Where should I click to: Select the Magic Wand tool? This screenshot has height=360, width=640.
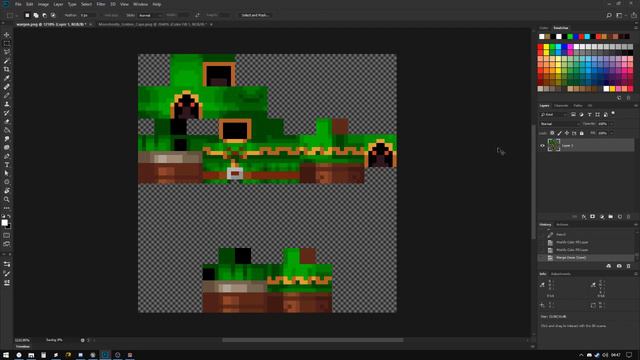pyautogui.click(x=7, y=61)
